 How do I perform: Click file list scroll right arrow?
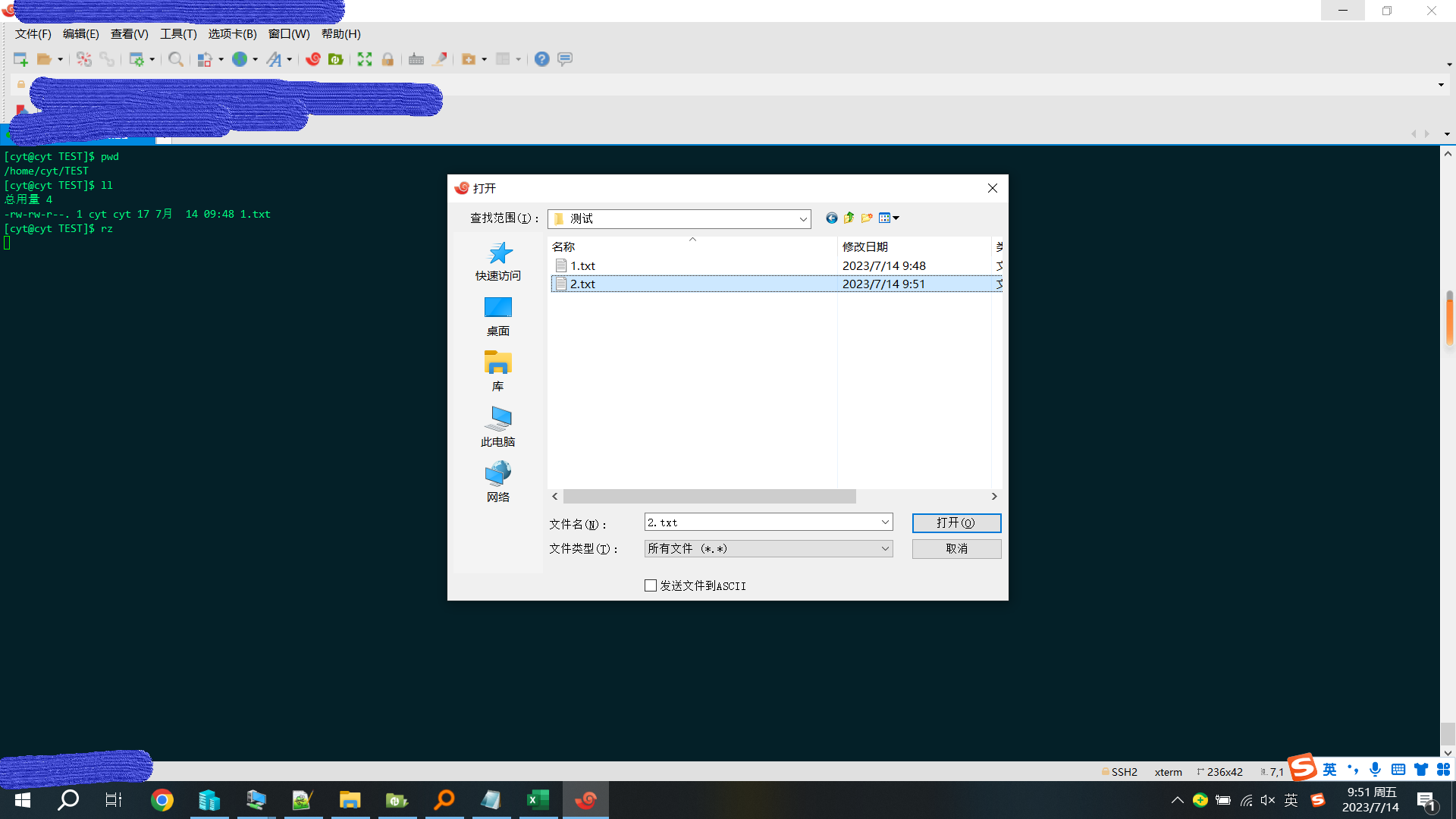pos(994,497)
